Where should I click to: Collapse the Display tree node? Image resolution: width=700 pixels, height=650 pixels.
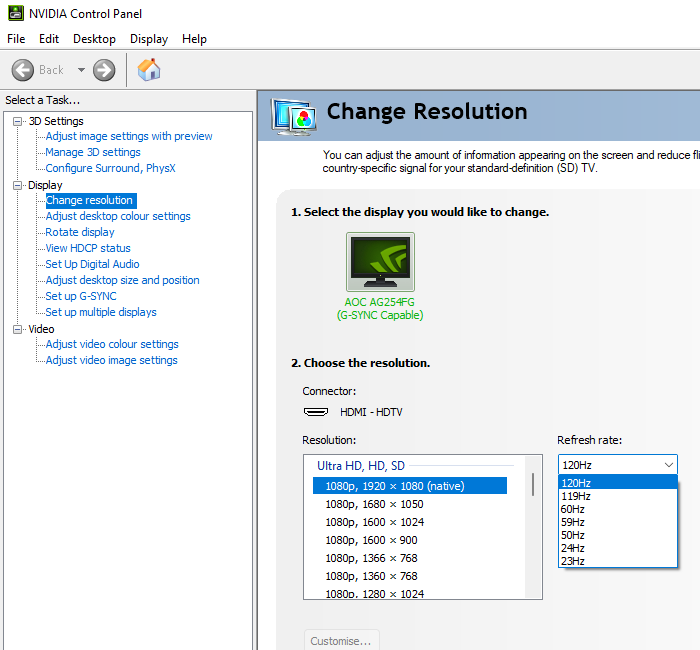click(x=17, y=185)
